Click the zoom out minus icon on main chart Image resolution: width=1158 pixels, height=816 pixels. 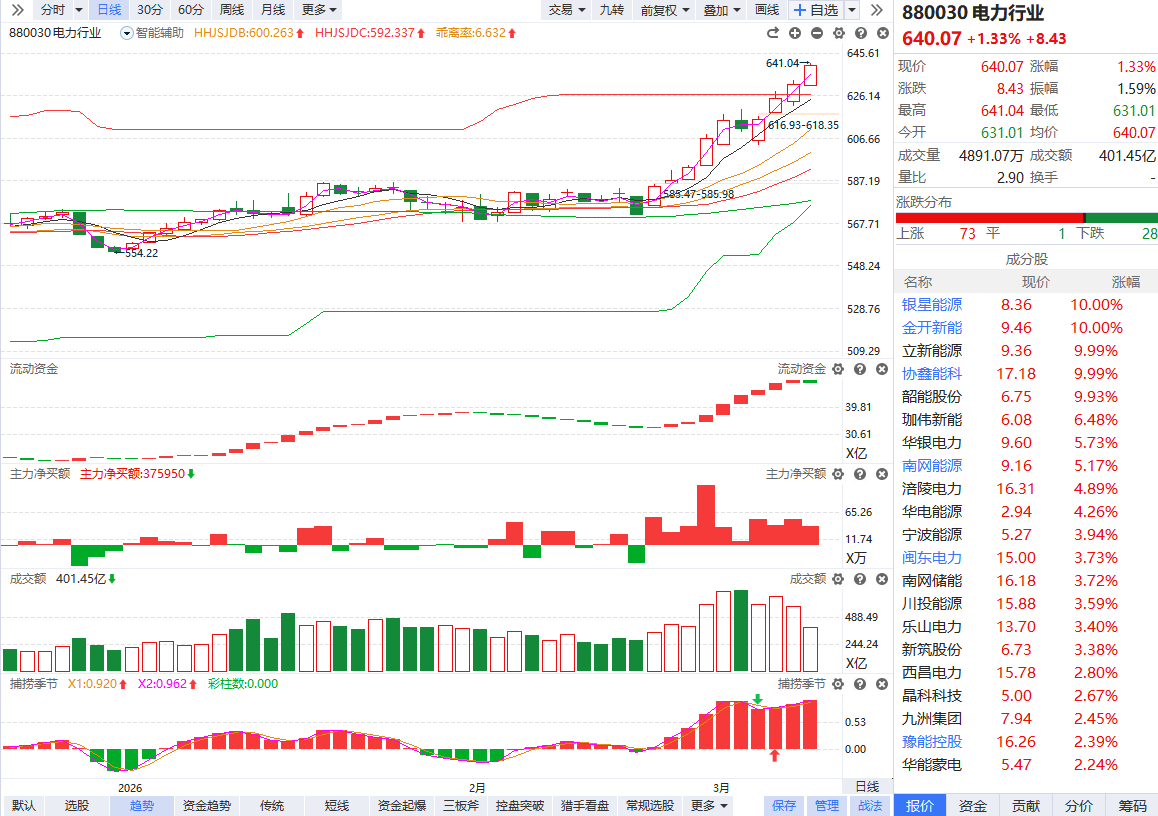point(817,33)
